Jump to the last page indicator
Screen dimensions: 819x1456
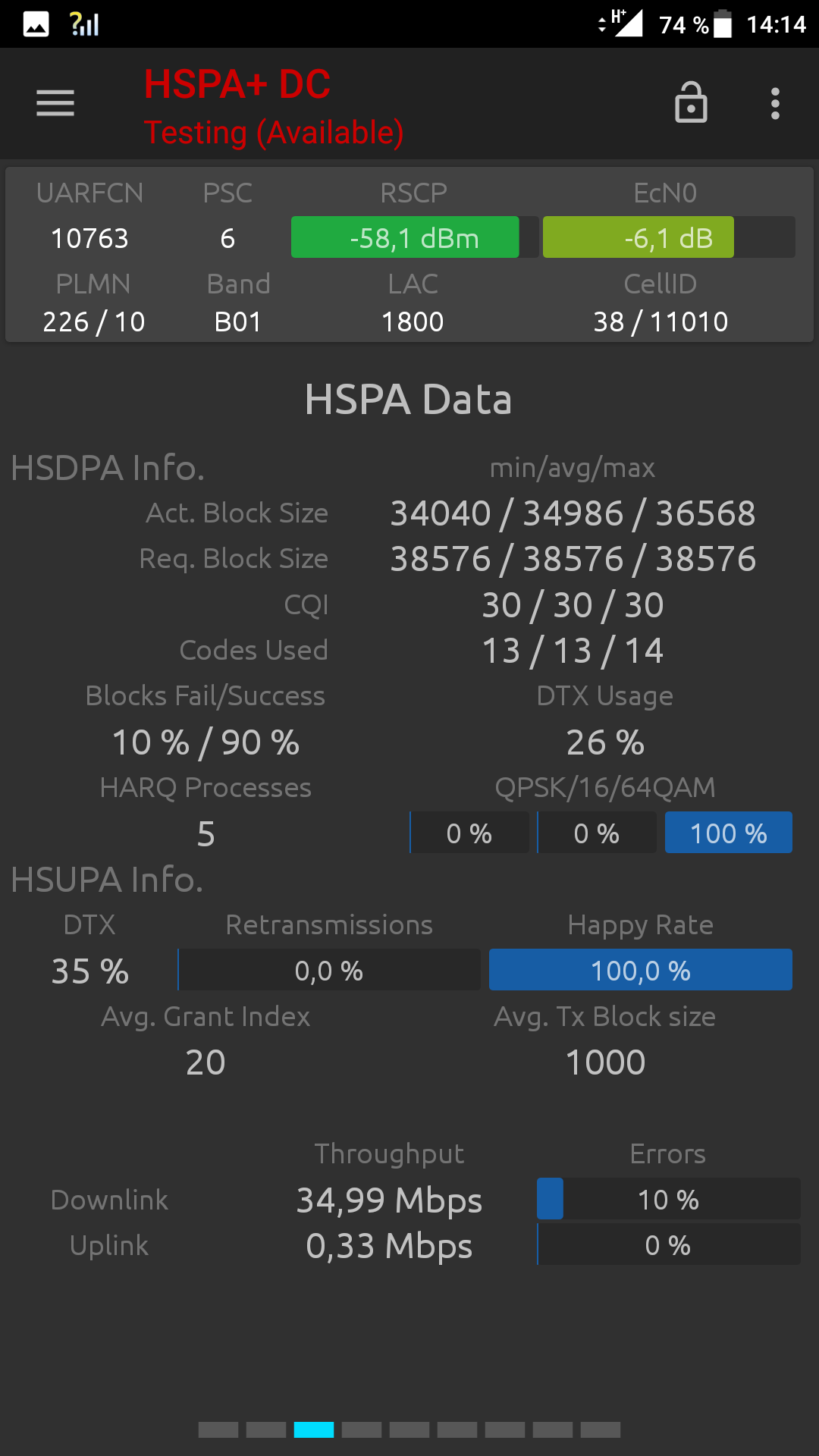[601, 1429]
